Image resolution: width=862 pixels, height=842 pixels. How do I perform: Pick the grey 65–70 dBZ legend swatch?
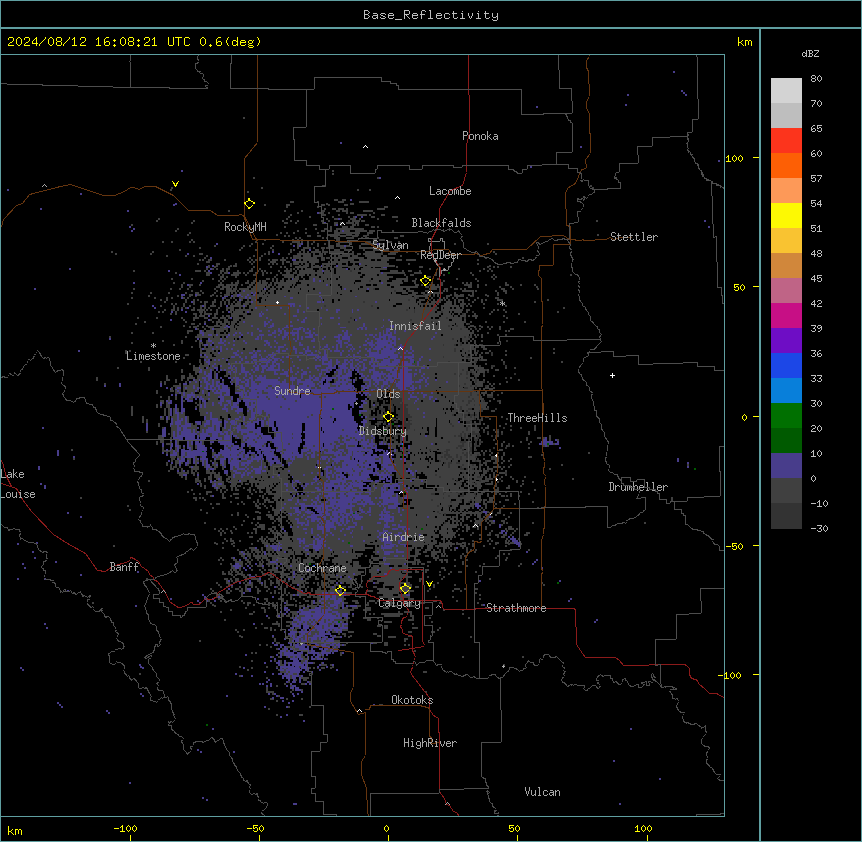click(786, 115)
